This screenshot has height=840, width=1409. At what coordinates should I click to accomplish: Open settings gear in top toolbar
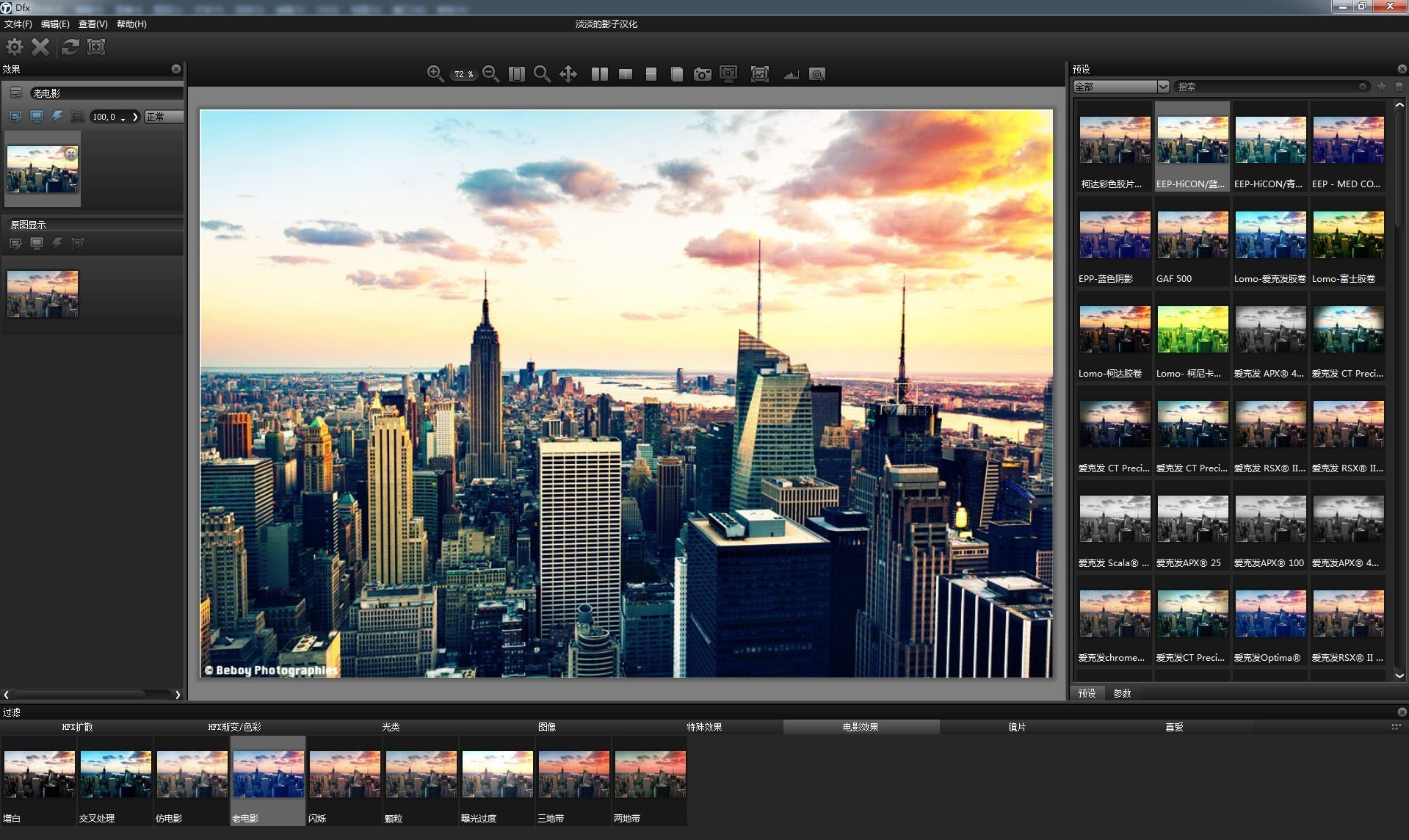click(15, 47)
